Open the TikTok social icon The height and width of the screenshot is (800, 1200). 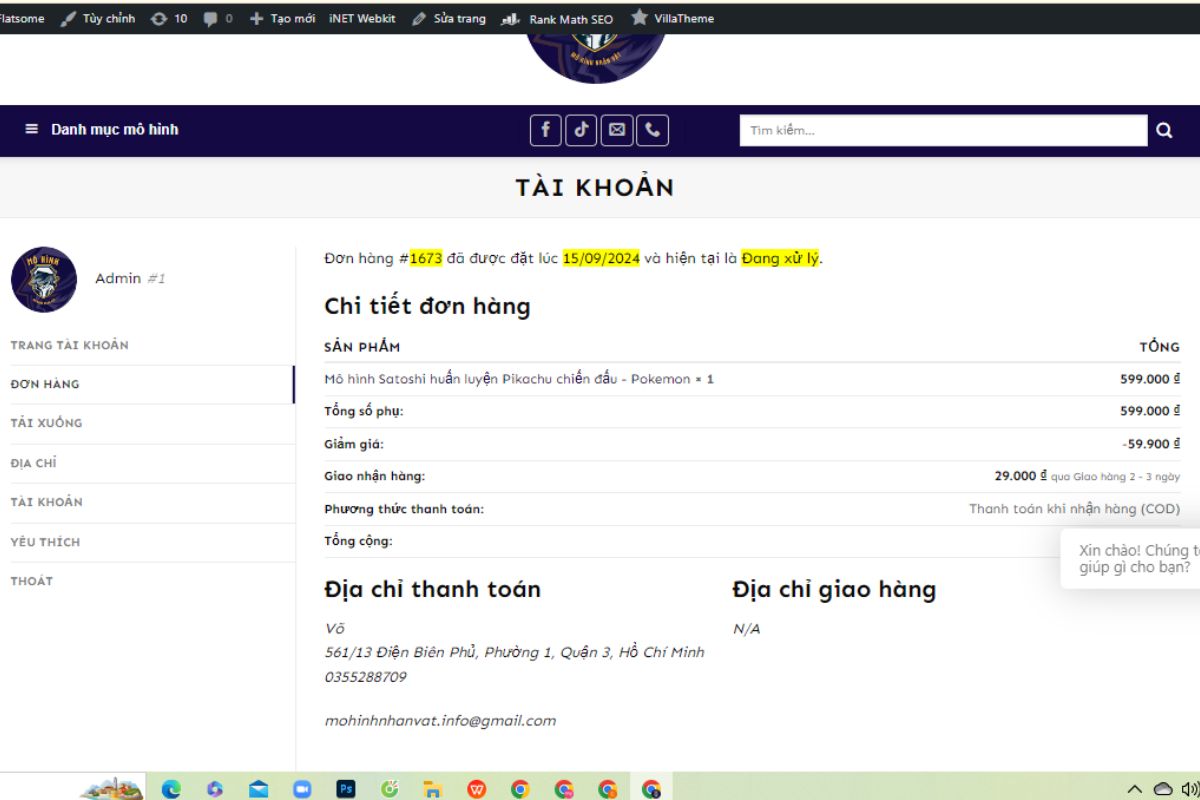point(581,130)
